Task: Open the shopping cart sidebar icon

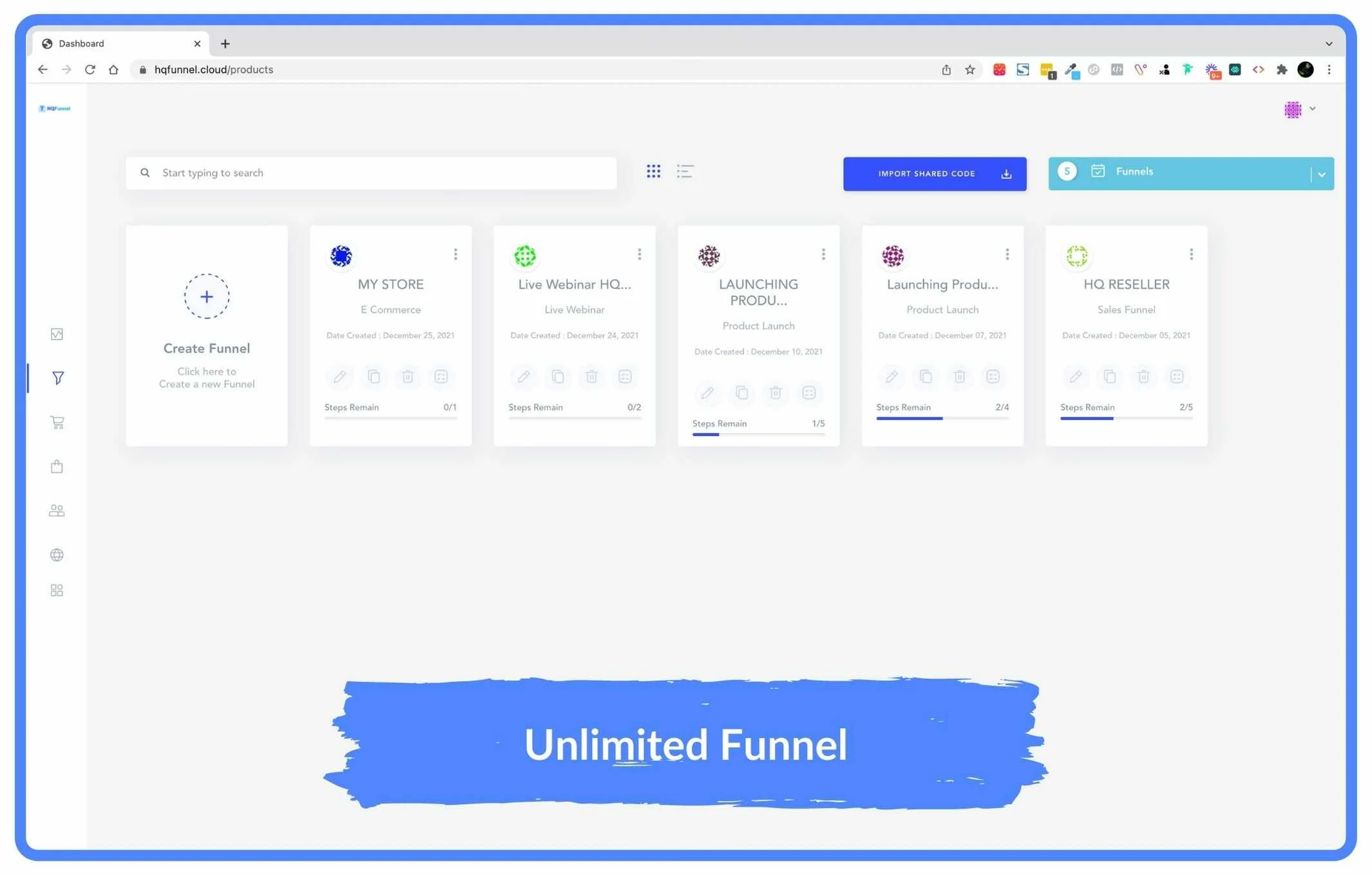Action: [57, 422]
